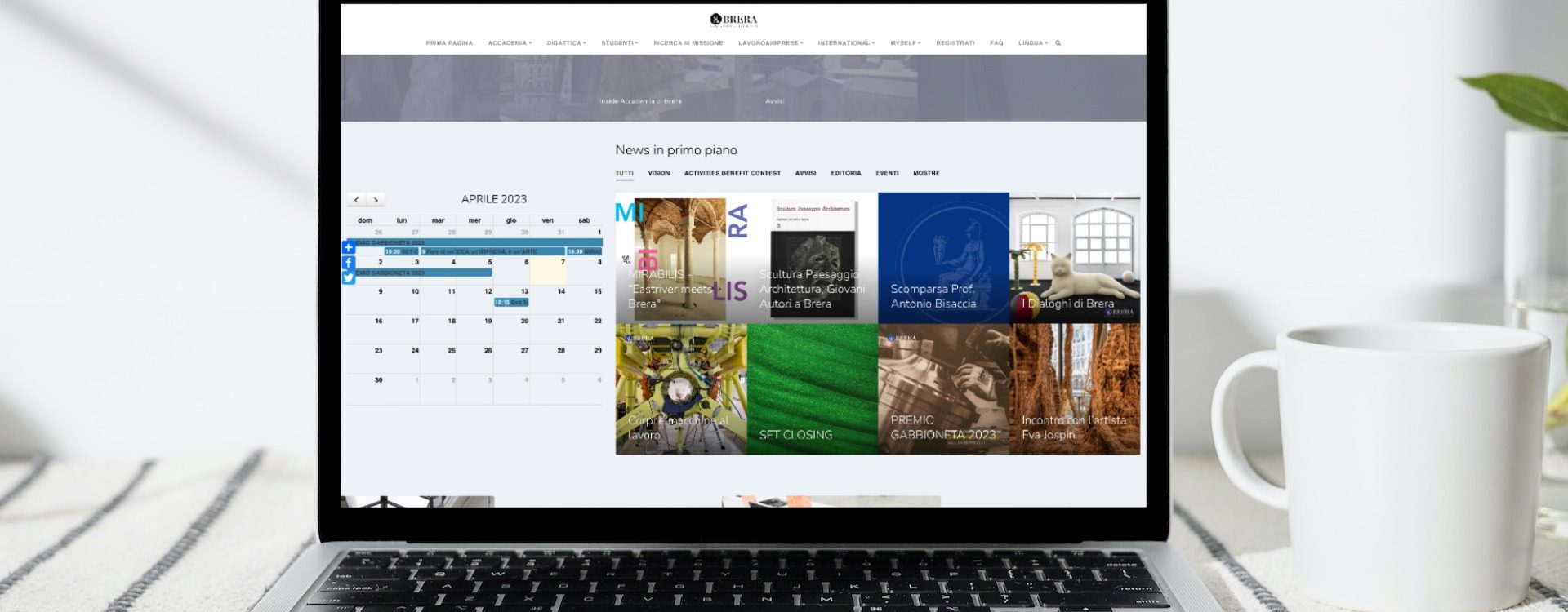Click the News in primo piano heading
The width and height of the screenshot is (1568, 612).
point(676,150)
